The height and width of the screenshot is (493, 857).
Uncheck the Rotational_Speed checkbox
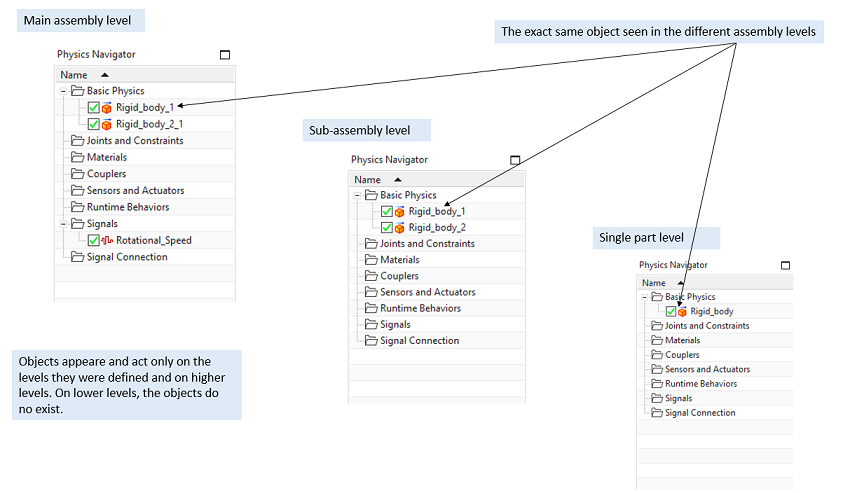click(x=93, y=241)
